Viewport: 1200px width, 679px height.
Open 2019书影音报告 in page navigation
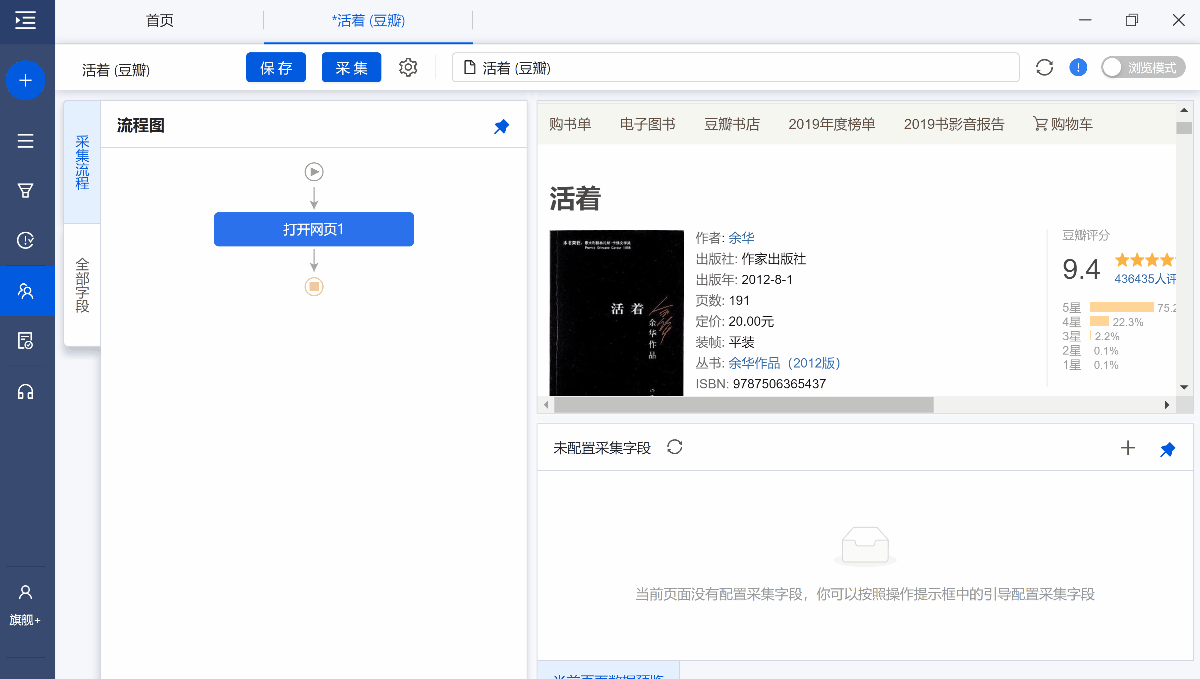tap(954, 124)
